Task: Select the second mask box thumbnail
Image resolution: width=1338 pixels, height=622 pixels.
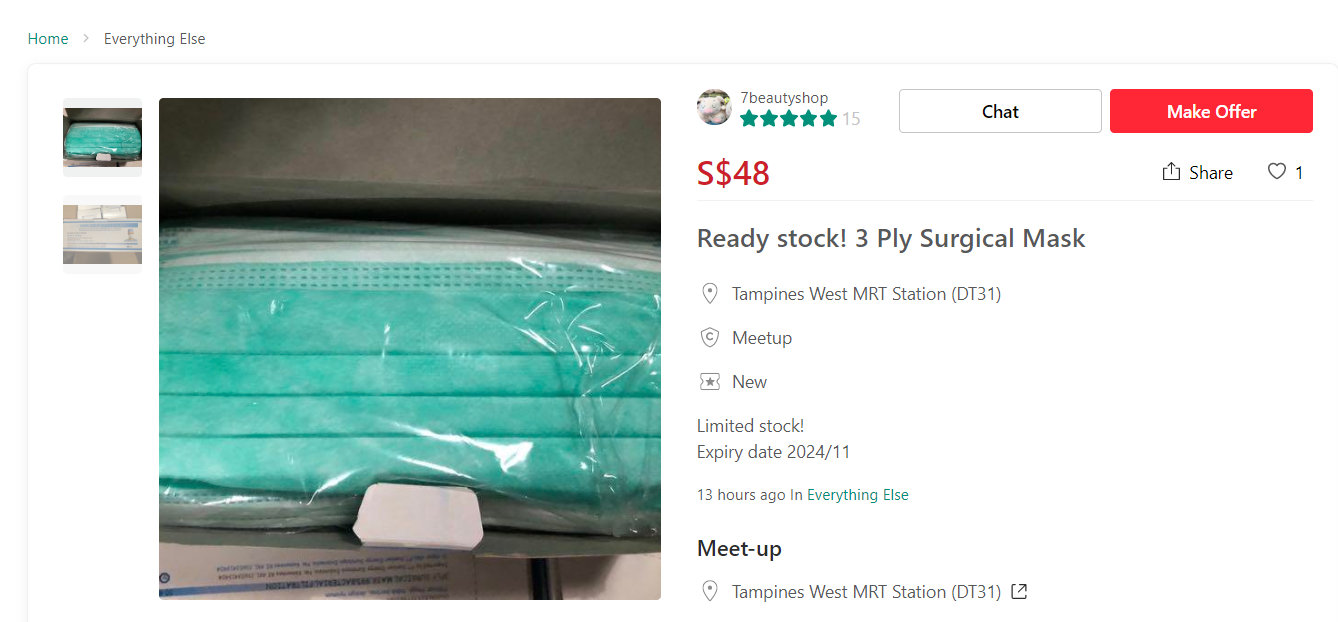Action: tap(102, 234)
